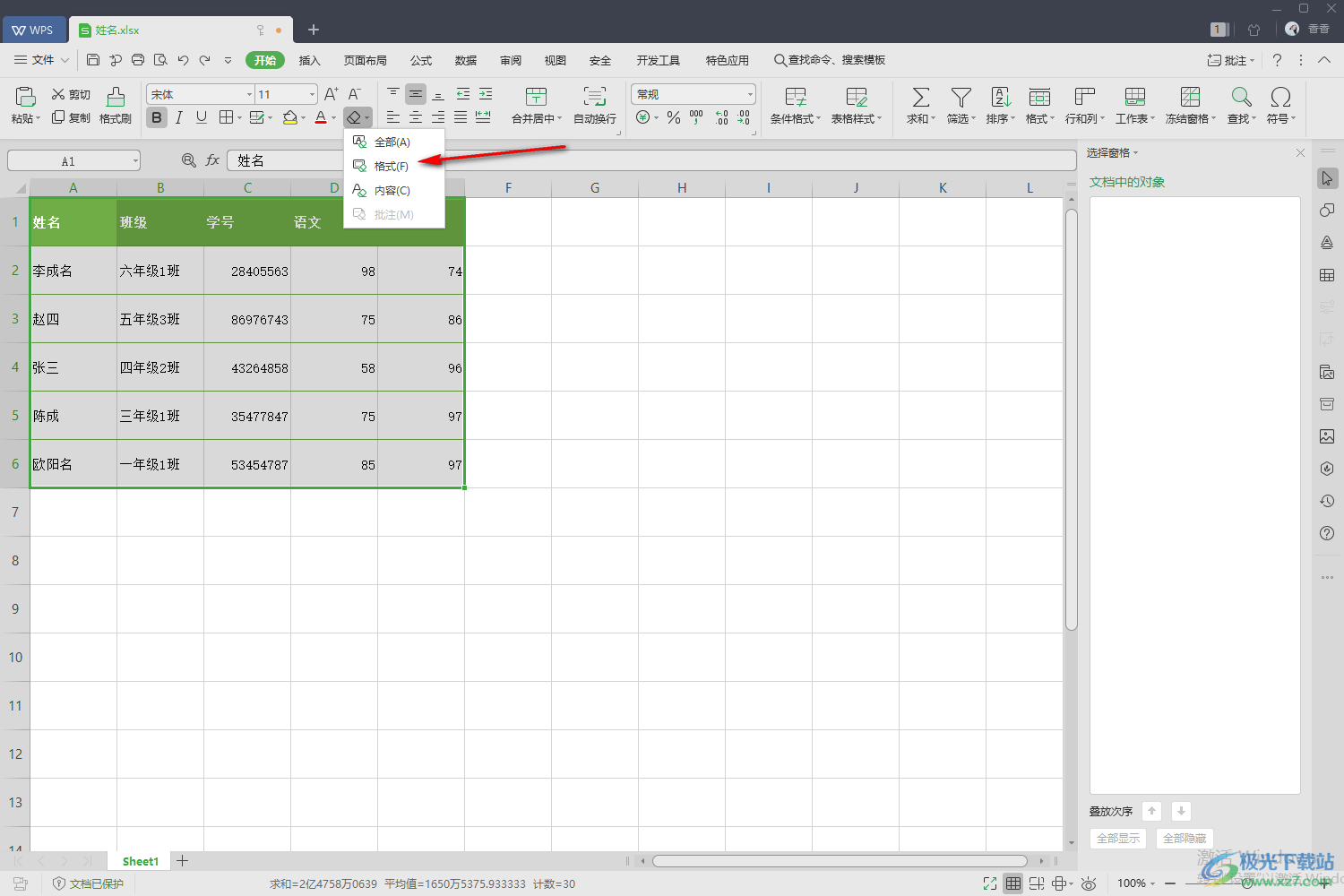This screenshot has height=896, width=1344.
Task: Toggle Underline formatting
Action: pos(202,117)
